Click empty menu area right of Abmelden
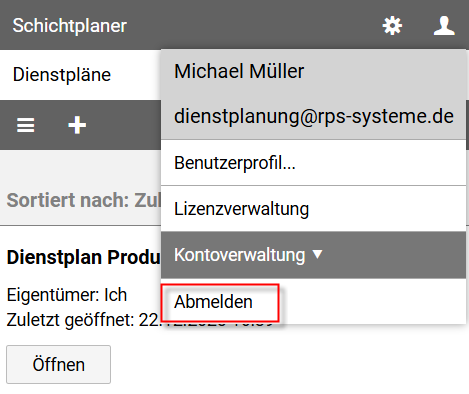This screenshot has height=394, width=469. [372, 302]
